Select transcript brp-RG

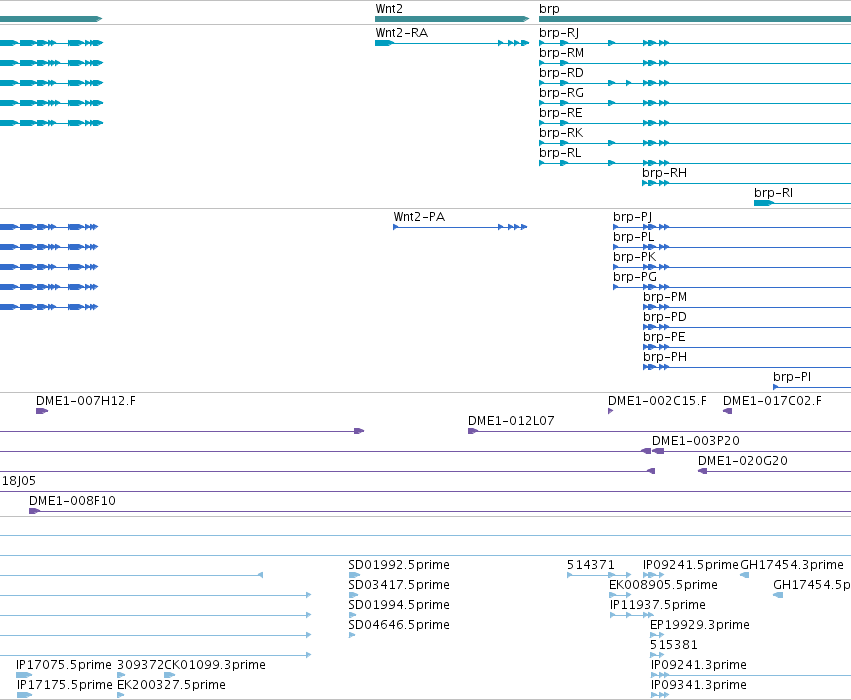(x=561, y=93)
